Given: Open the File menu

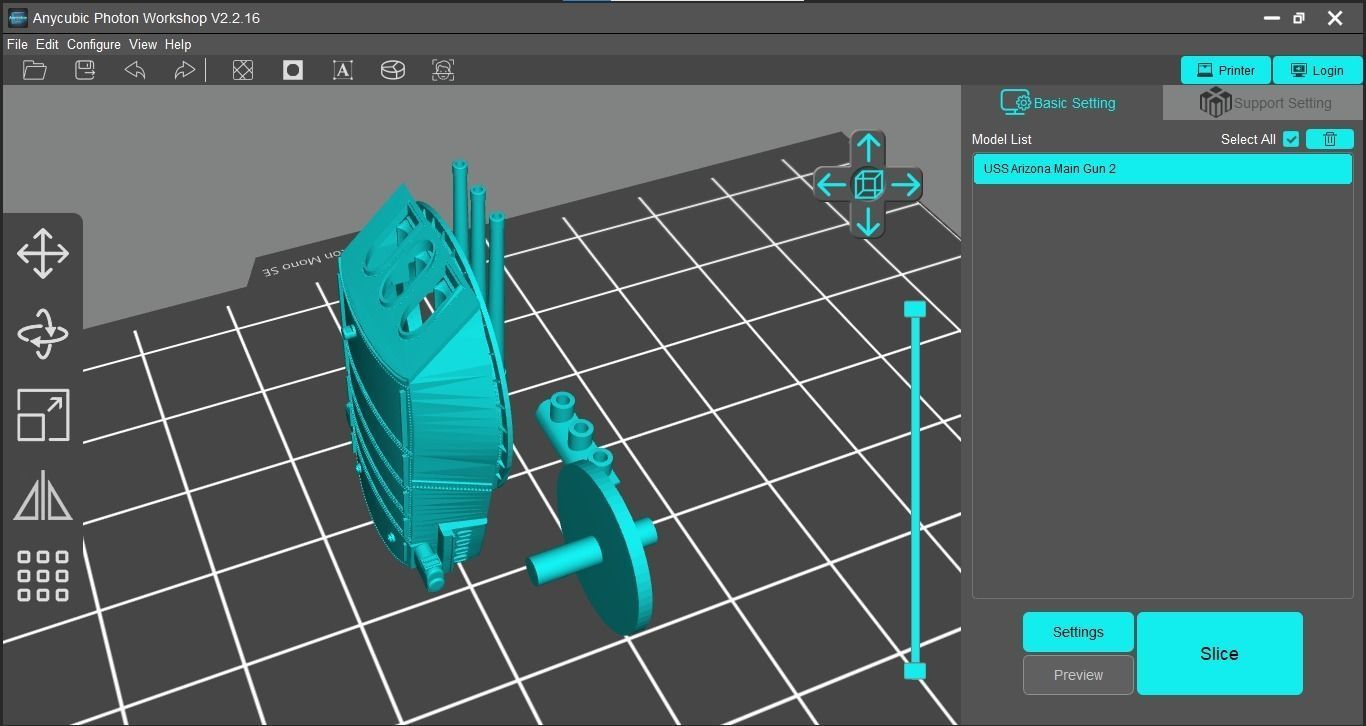Looking at the screenshot, I should click(x=17, y=45).
